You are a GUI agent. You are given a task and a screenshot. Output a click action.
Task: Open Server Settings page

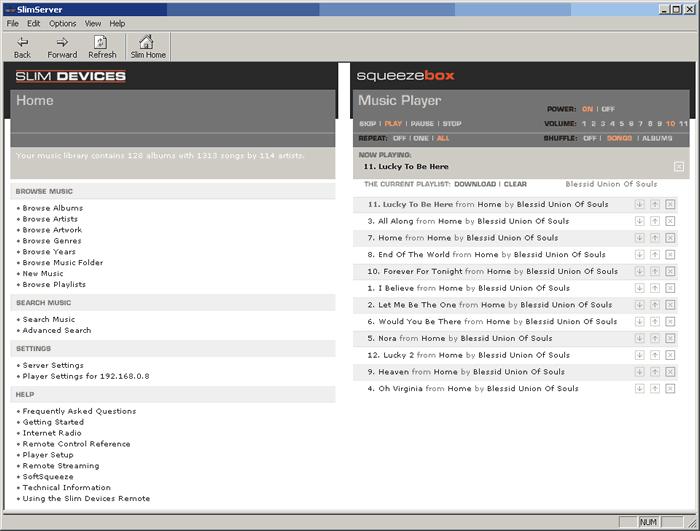[53, 365]
